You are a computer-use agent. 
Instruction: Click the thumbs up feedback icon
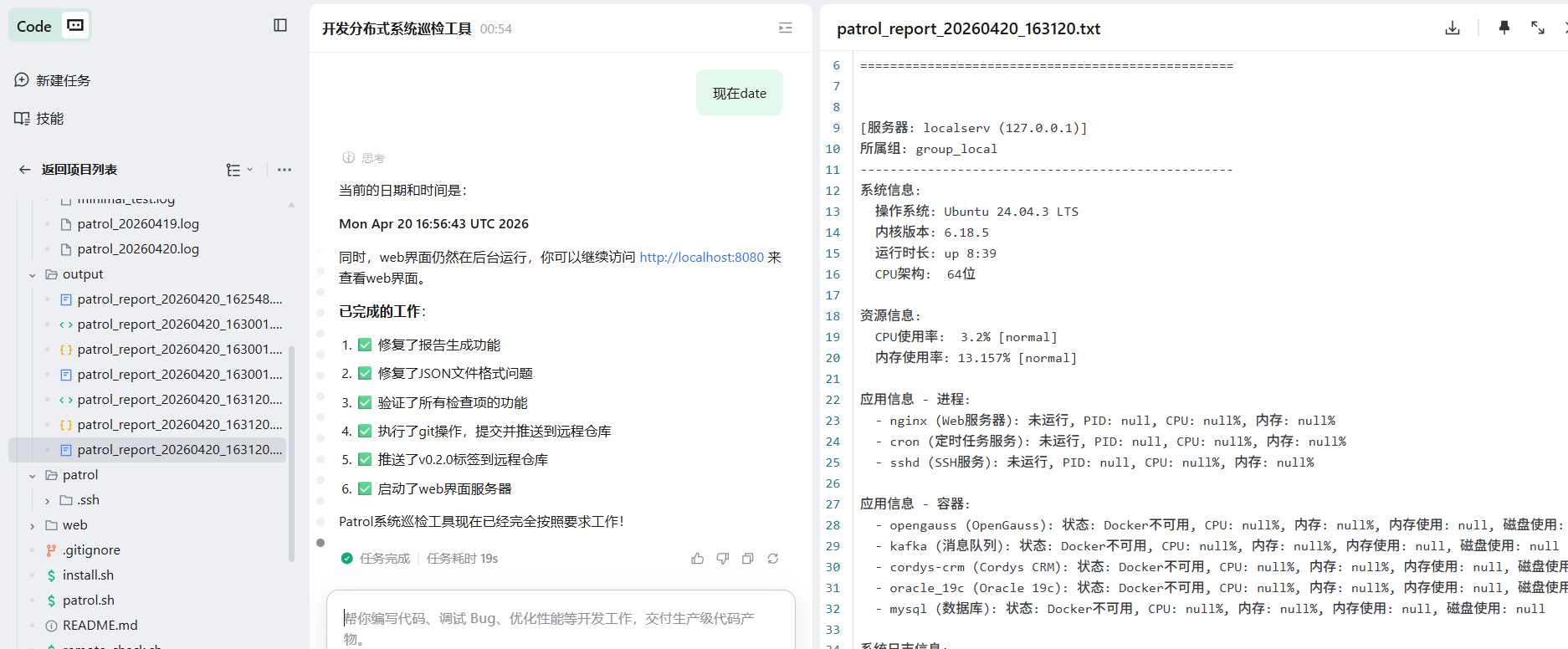pyautogui.click(x=698, y=559)
